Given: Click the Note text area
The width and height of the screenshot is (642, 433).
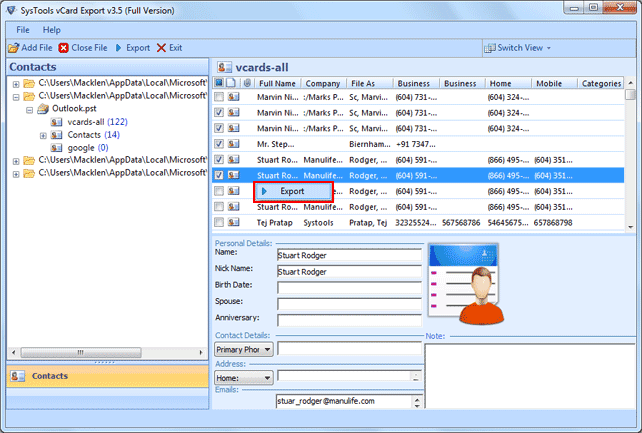Looking at the screenshot, I should click(530, 376).
